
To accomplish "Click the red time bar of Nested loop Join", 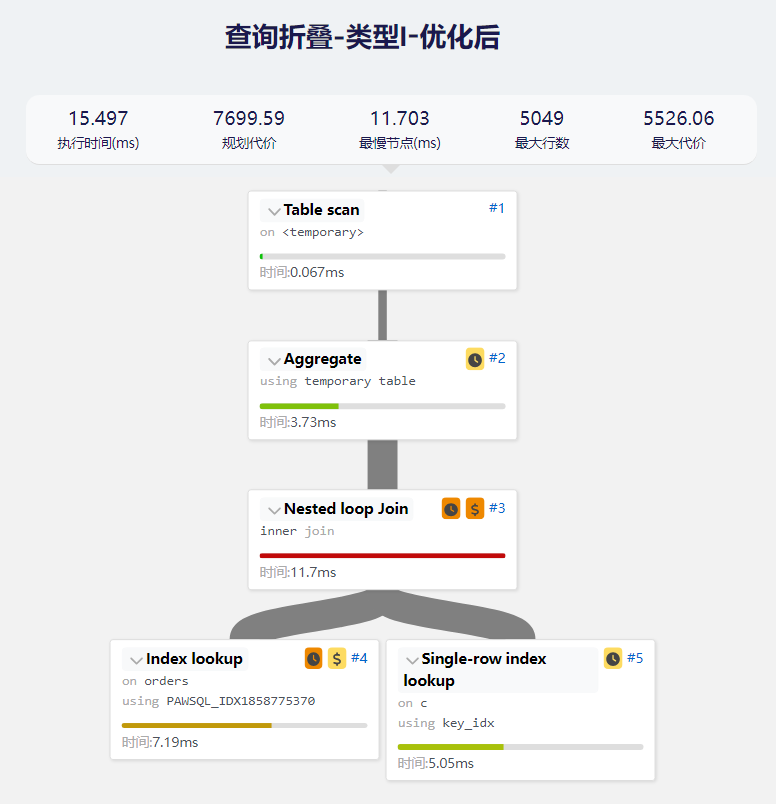I will click(382, 555).
